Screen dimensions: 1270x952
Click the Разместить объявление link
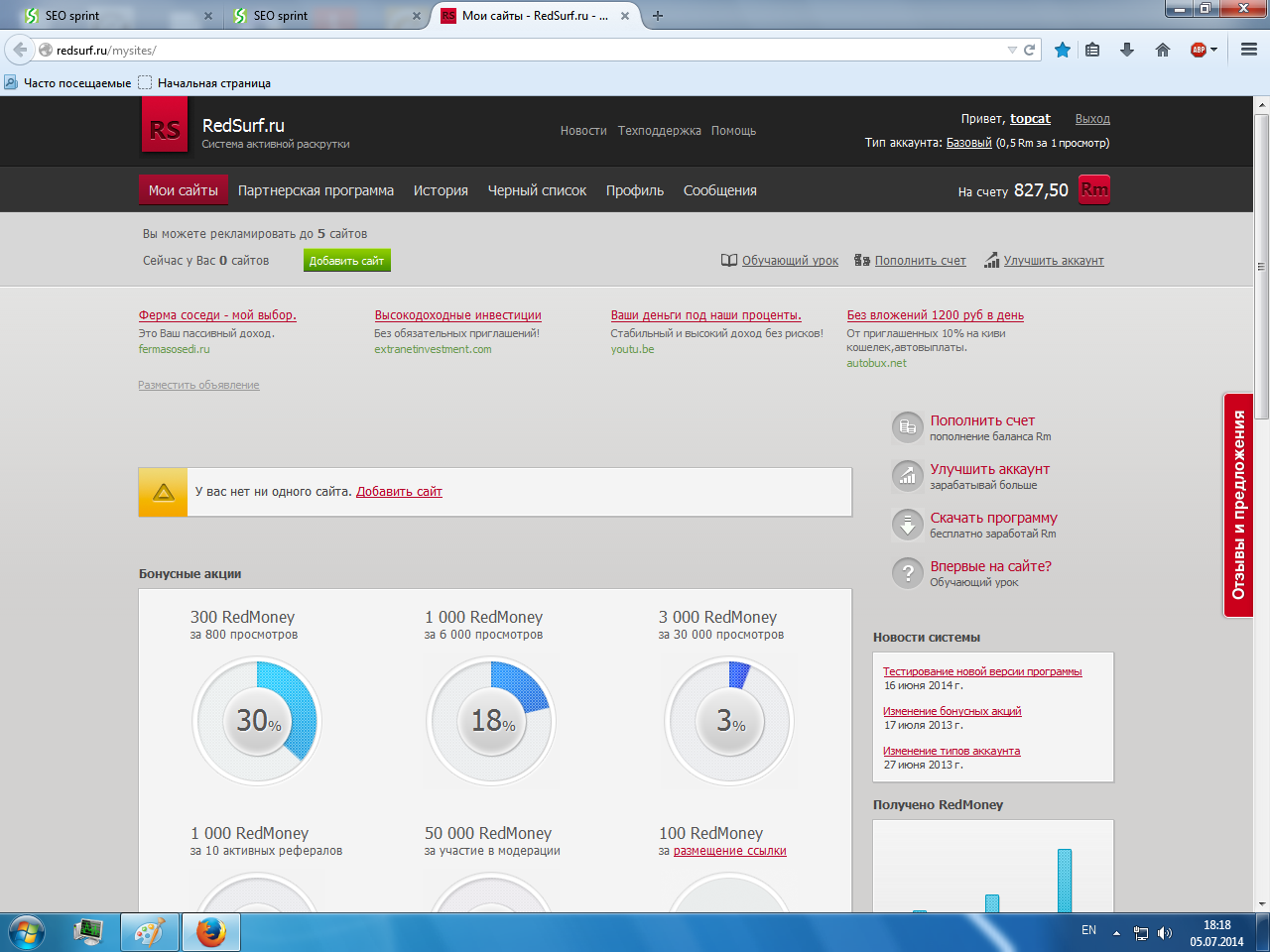[198, 385]
